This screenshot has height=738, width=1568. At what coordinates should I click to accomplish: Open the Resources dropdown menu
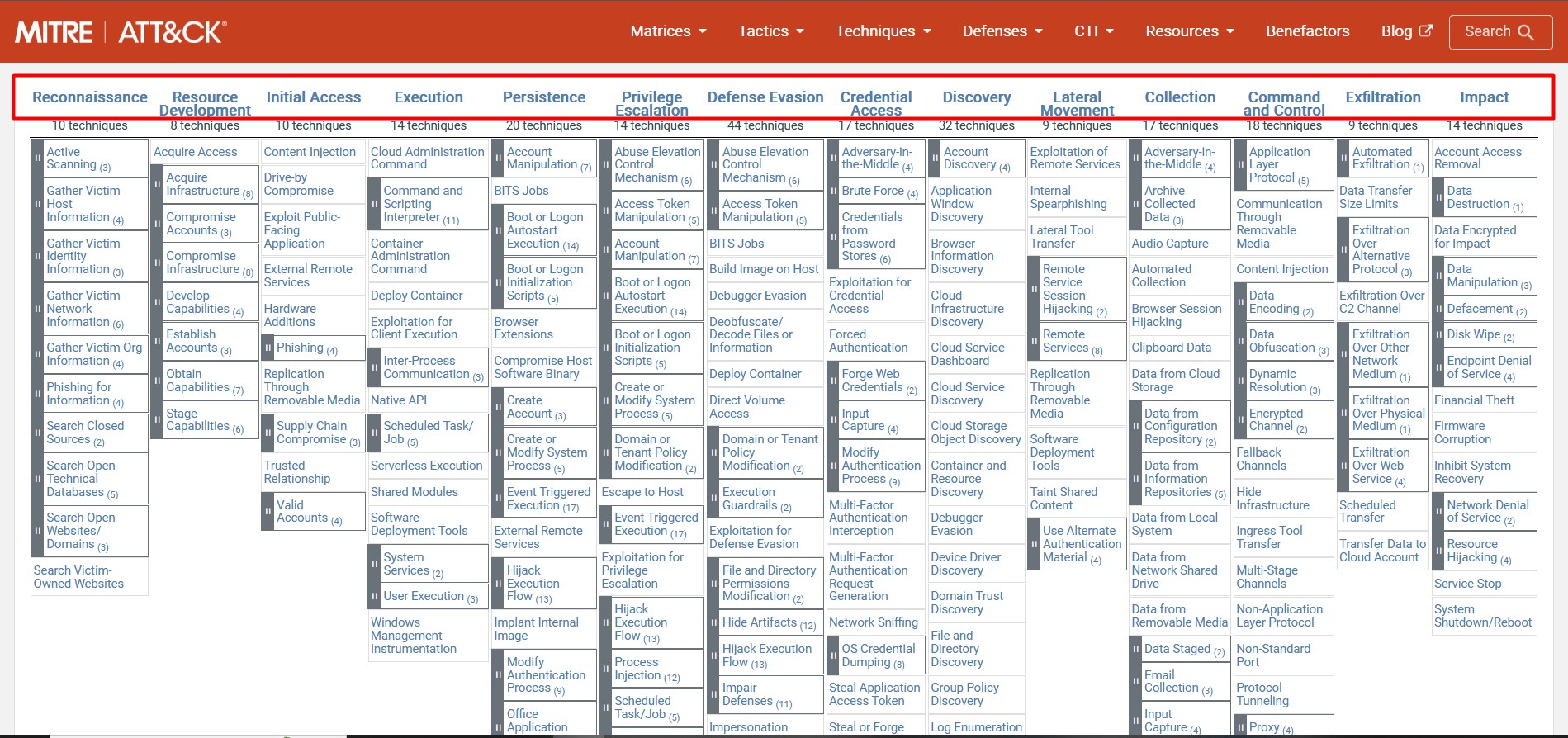coord(1189,31)
